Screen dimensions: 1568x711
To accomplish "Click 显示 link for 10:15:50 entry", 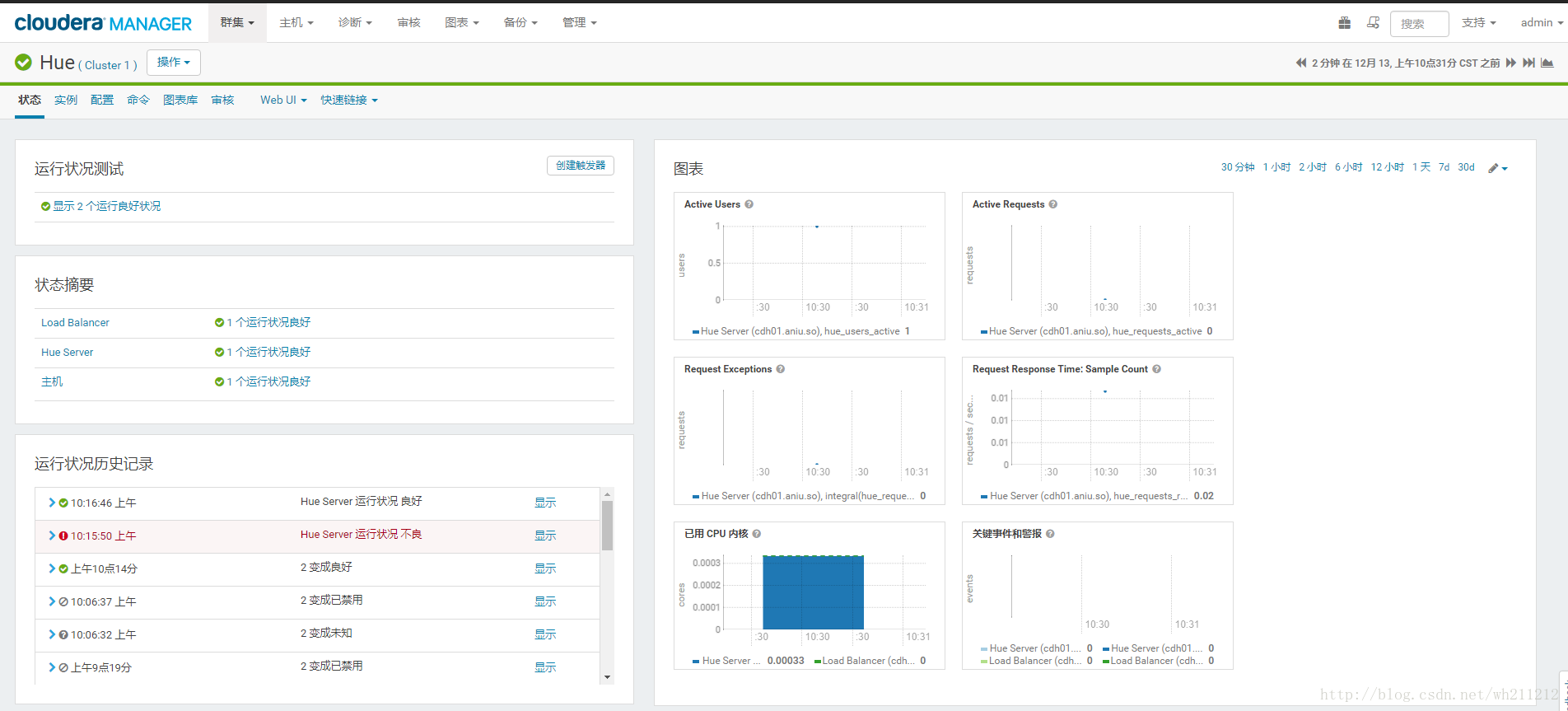I will click(x=545, y=536).
